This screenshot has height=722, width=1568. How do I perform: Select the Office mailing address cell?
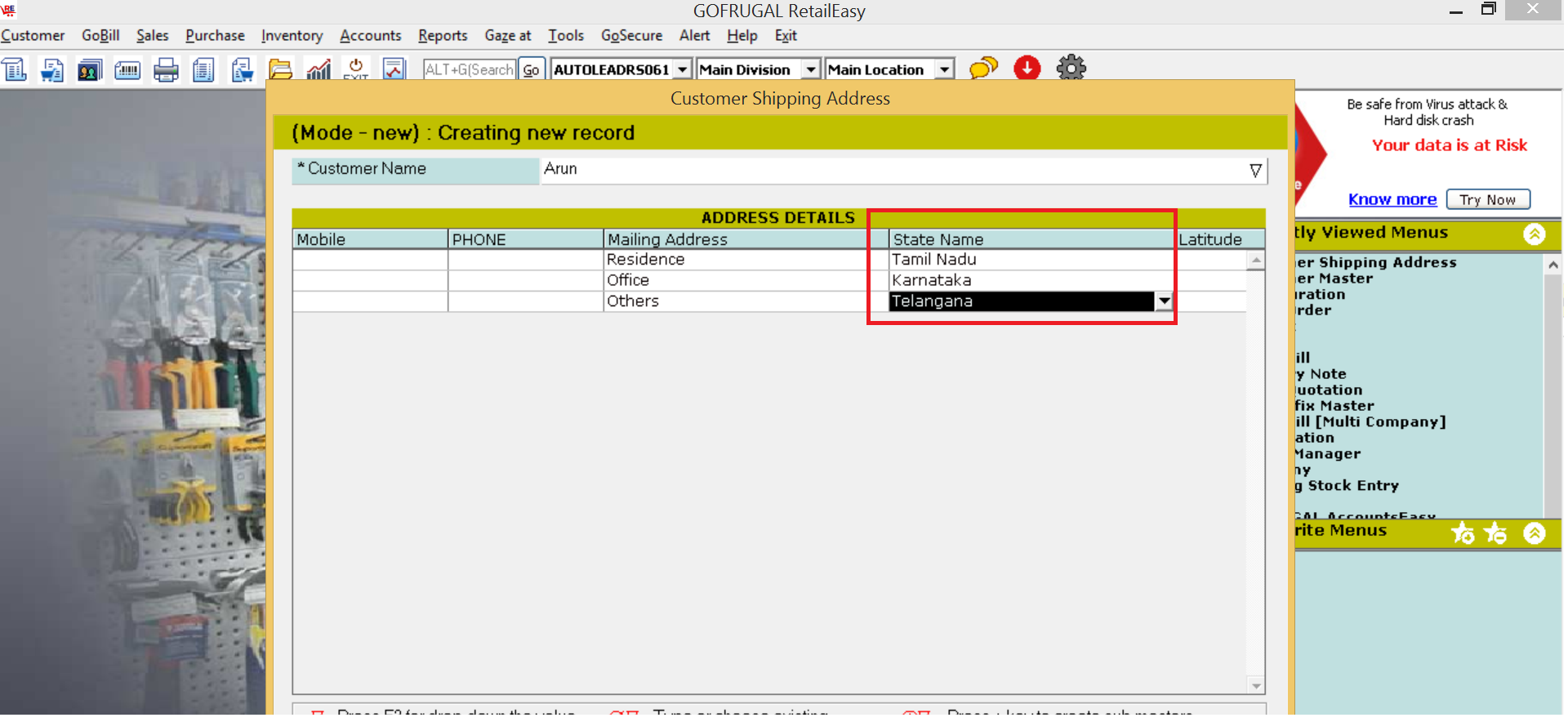click(746, 281)
